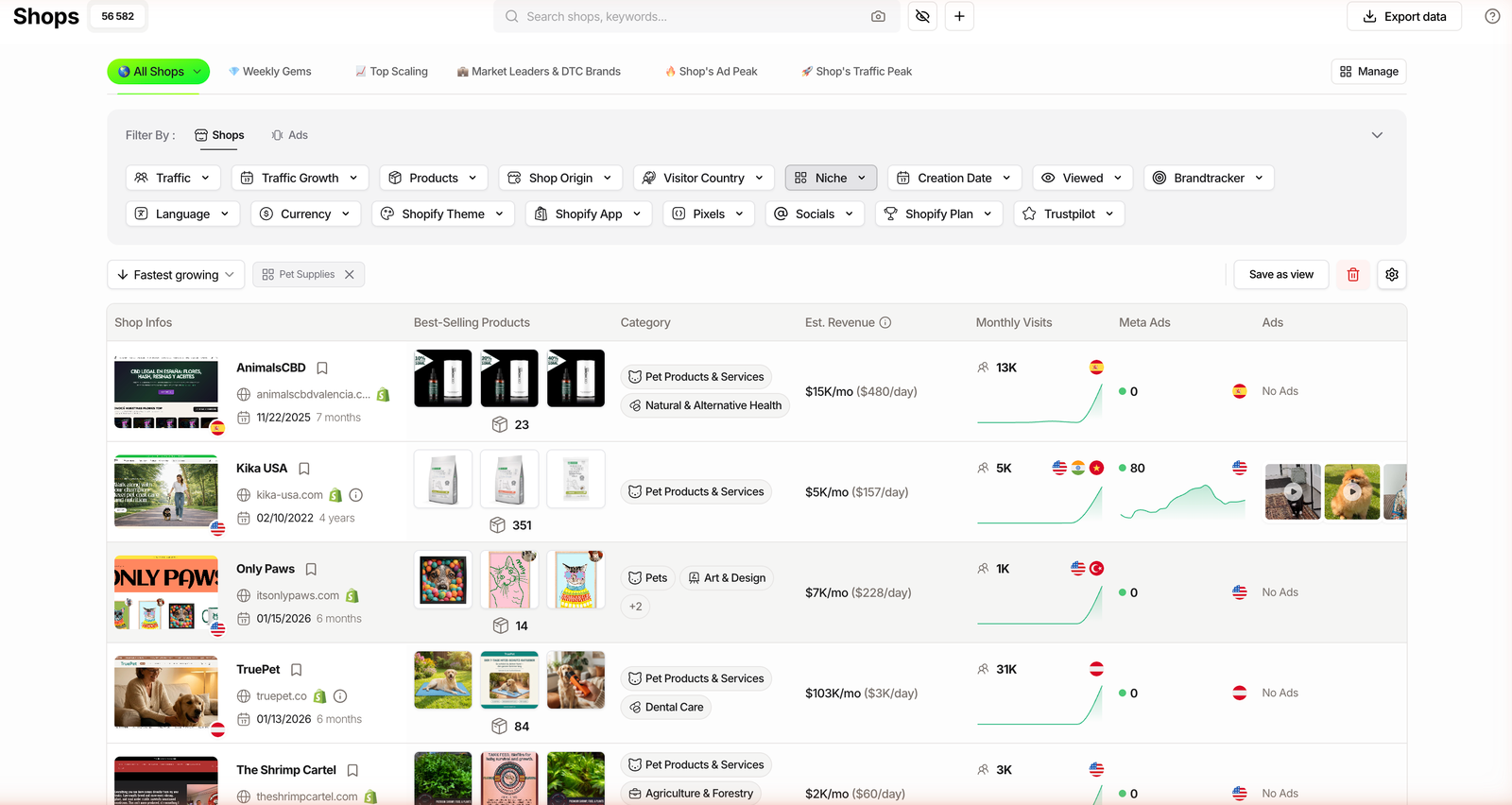The image size is (1512, 805).
Task: Open the kika-usa.com link
Action: coord(289,495)
